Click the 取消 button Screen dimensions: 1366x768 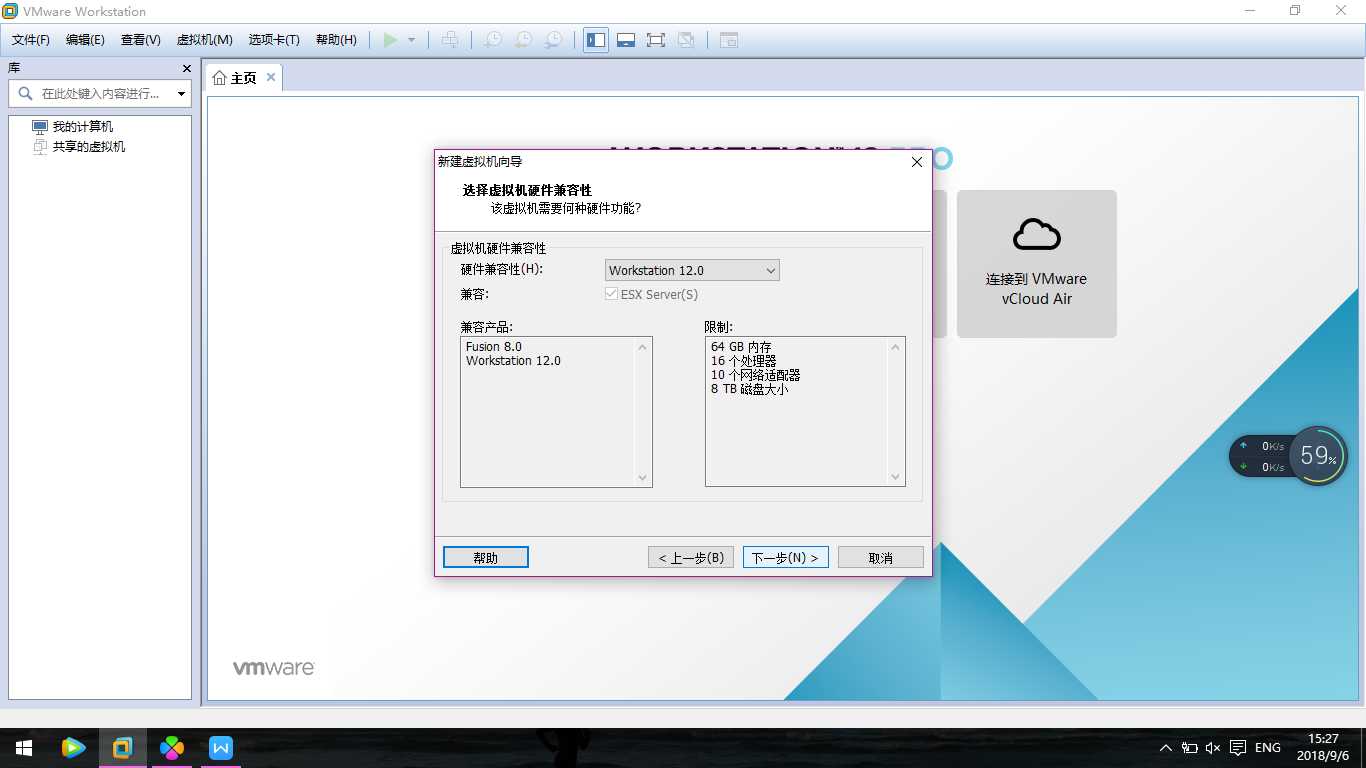pyautogui.click(x=881, y=557)
